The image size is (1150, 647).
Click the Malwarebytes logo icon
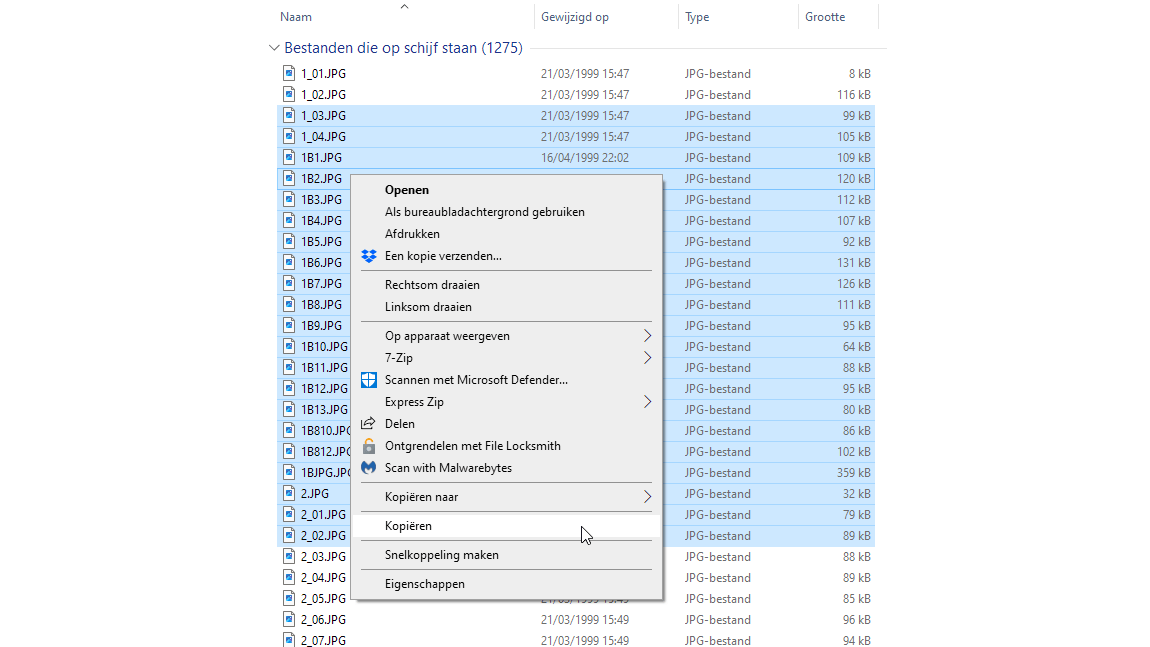369,467
